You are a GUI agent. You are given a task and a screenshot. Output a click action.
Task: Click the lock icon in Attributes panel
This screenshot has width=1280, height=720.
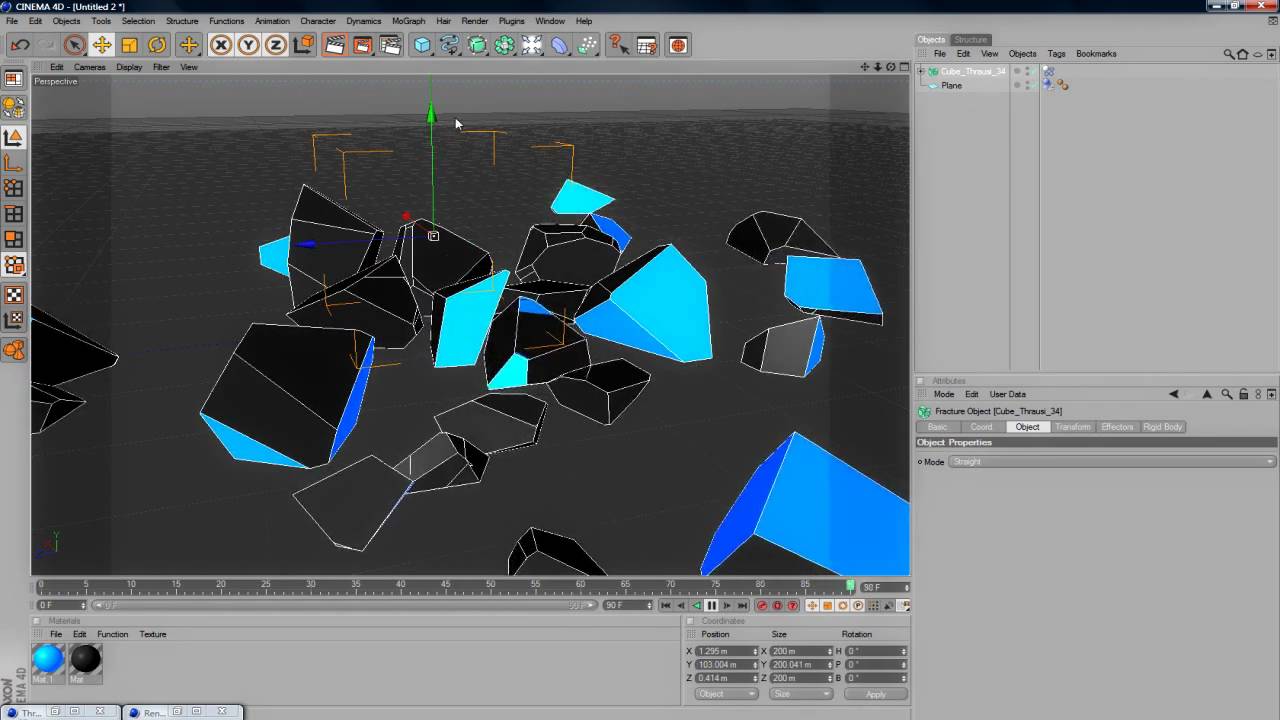coord(1243,394)
